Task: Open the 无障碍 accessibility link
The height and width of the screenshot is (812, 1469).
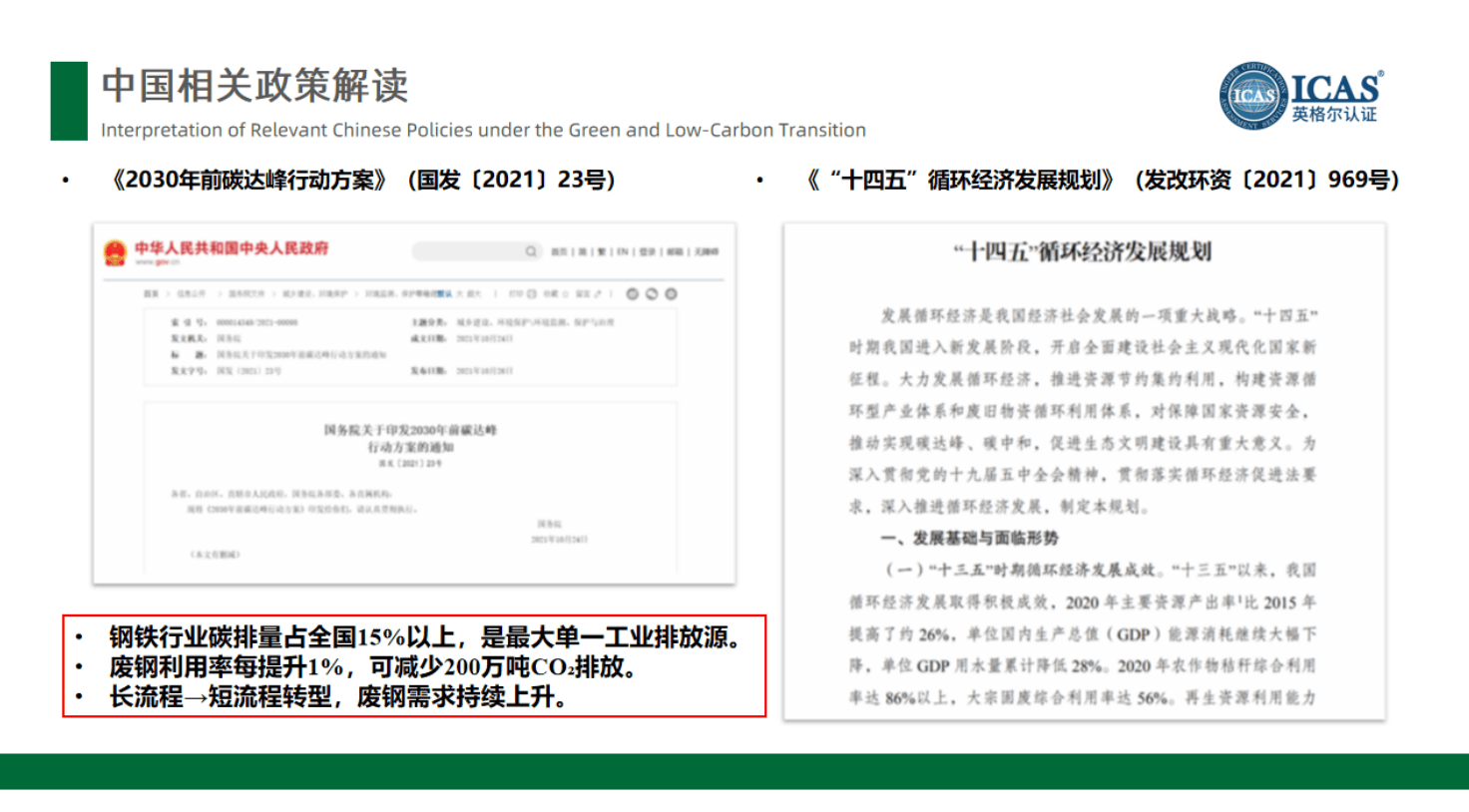Action: pyautogui.click(x=707, y=252)
